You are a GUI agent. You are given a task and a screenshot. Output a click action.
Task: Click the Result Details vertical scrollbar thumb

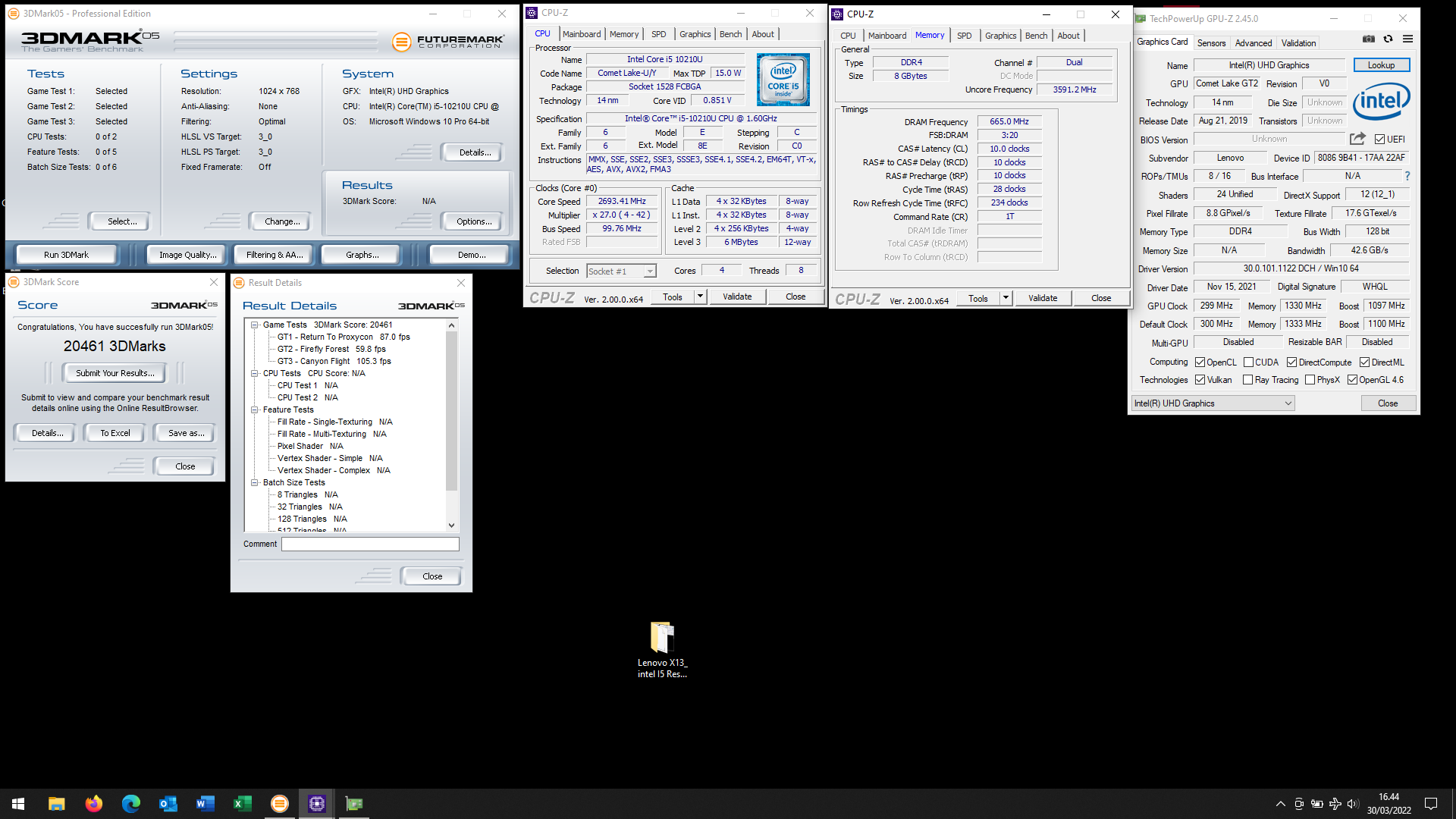pos(451,410)
